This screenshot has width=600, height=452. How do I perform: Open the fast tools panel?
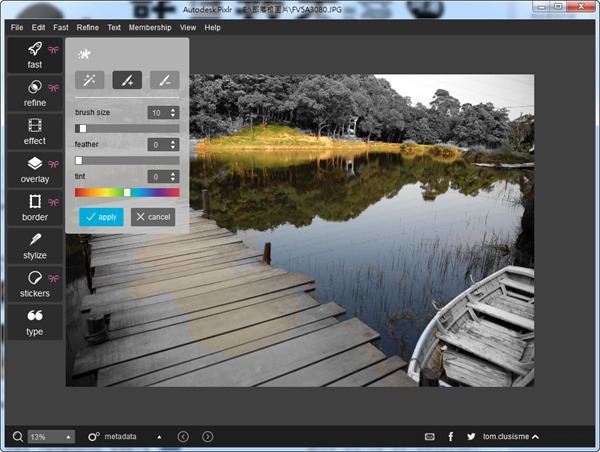coord(35,55)
